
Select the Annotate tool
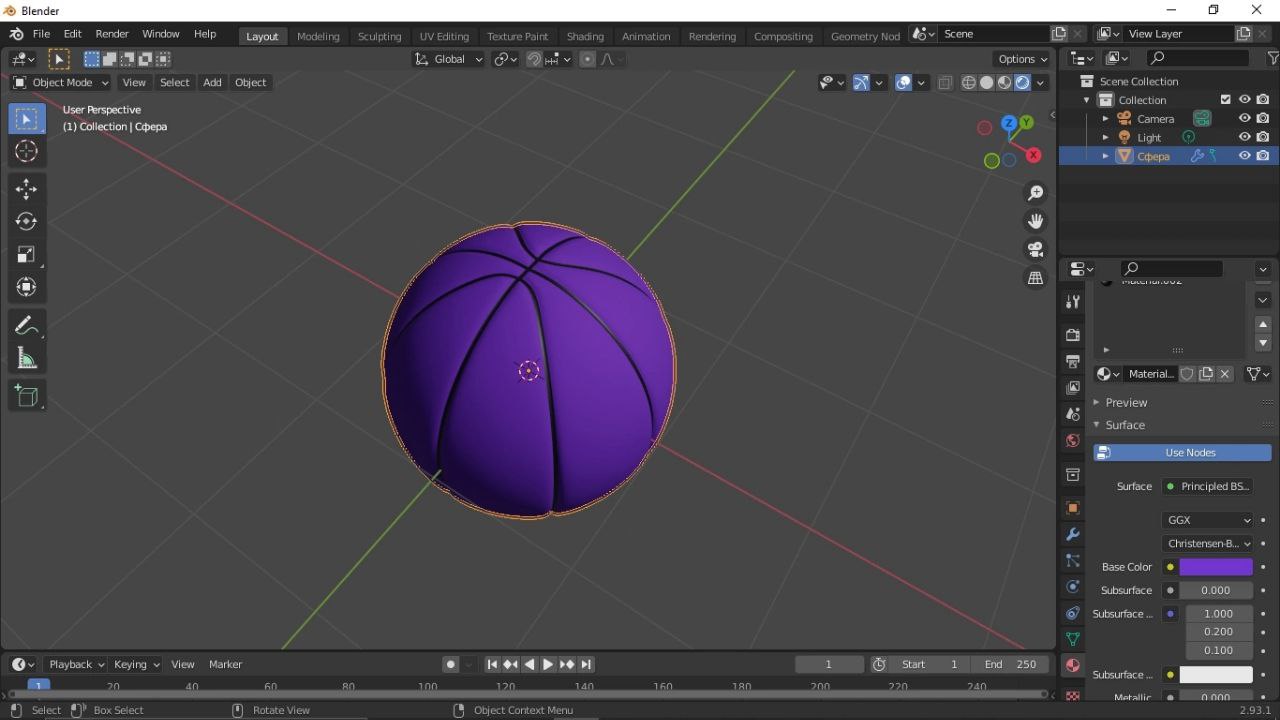click(27, 326)
